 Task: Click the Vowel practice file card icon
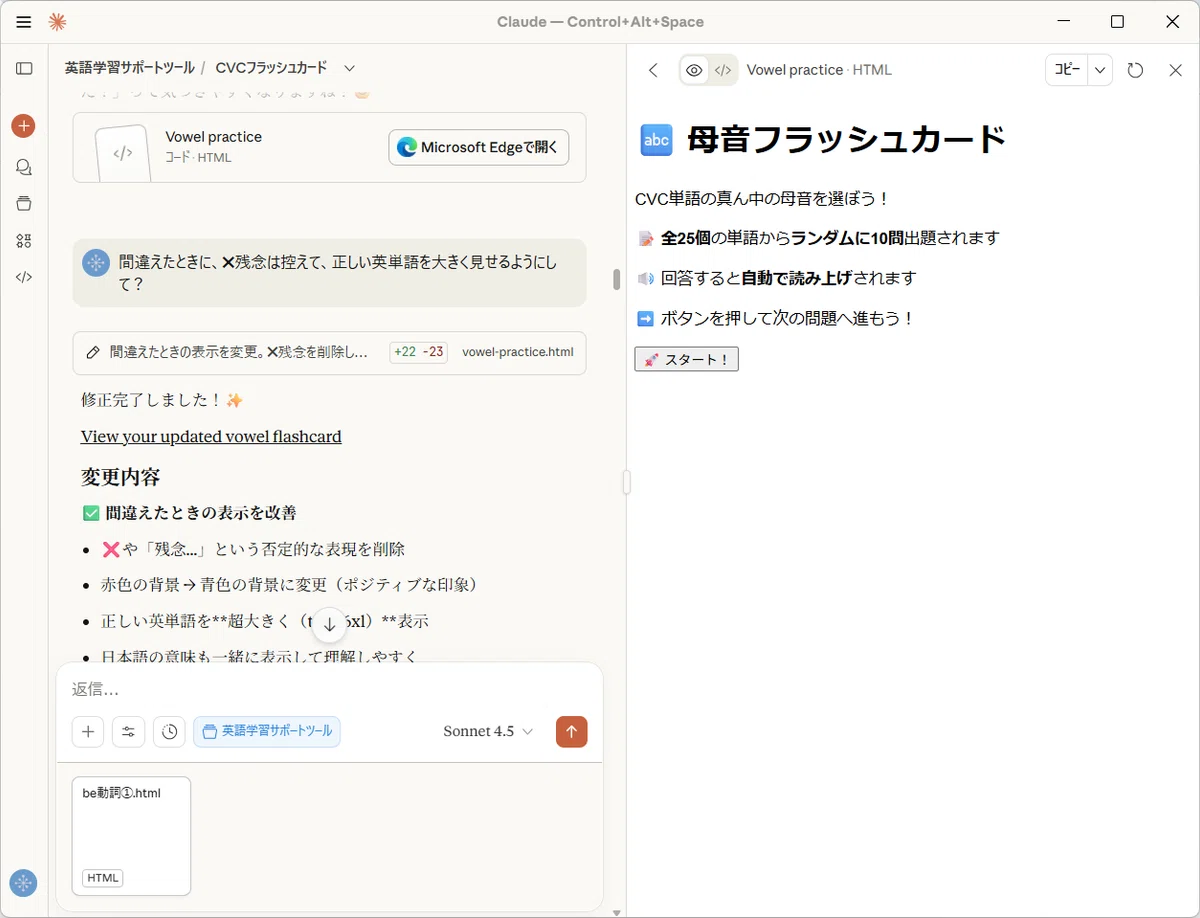tap(122, 154)
